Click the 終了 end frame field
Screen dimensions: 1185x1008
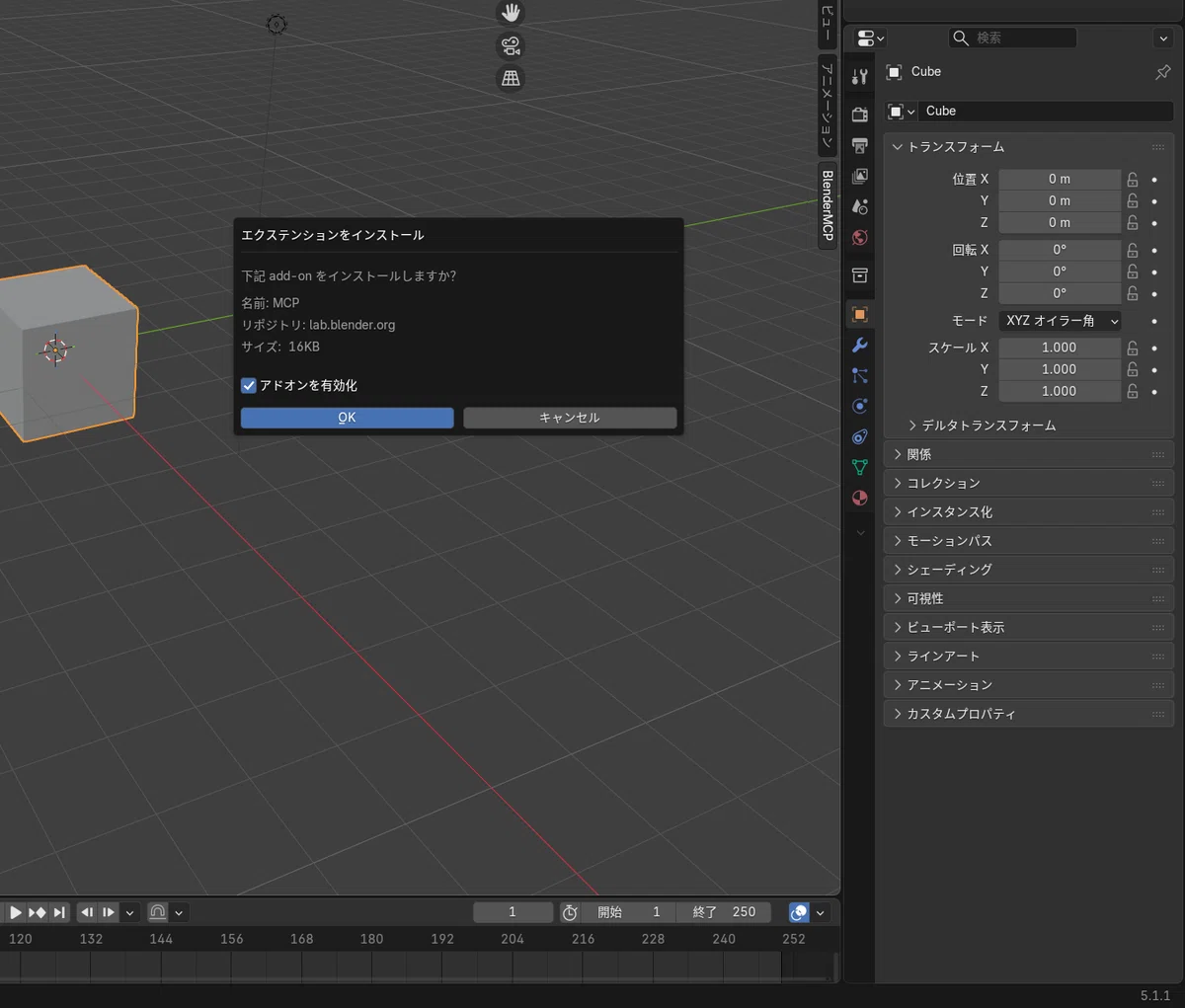(724, 912)
